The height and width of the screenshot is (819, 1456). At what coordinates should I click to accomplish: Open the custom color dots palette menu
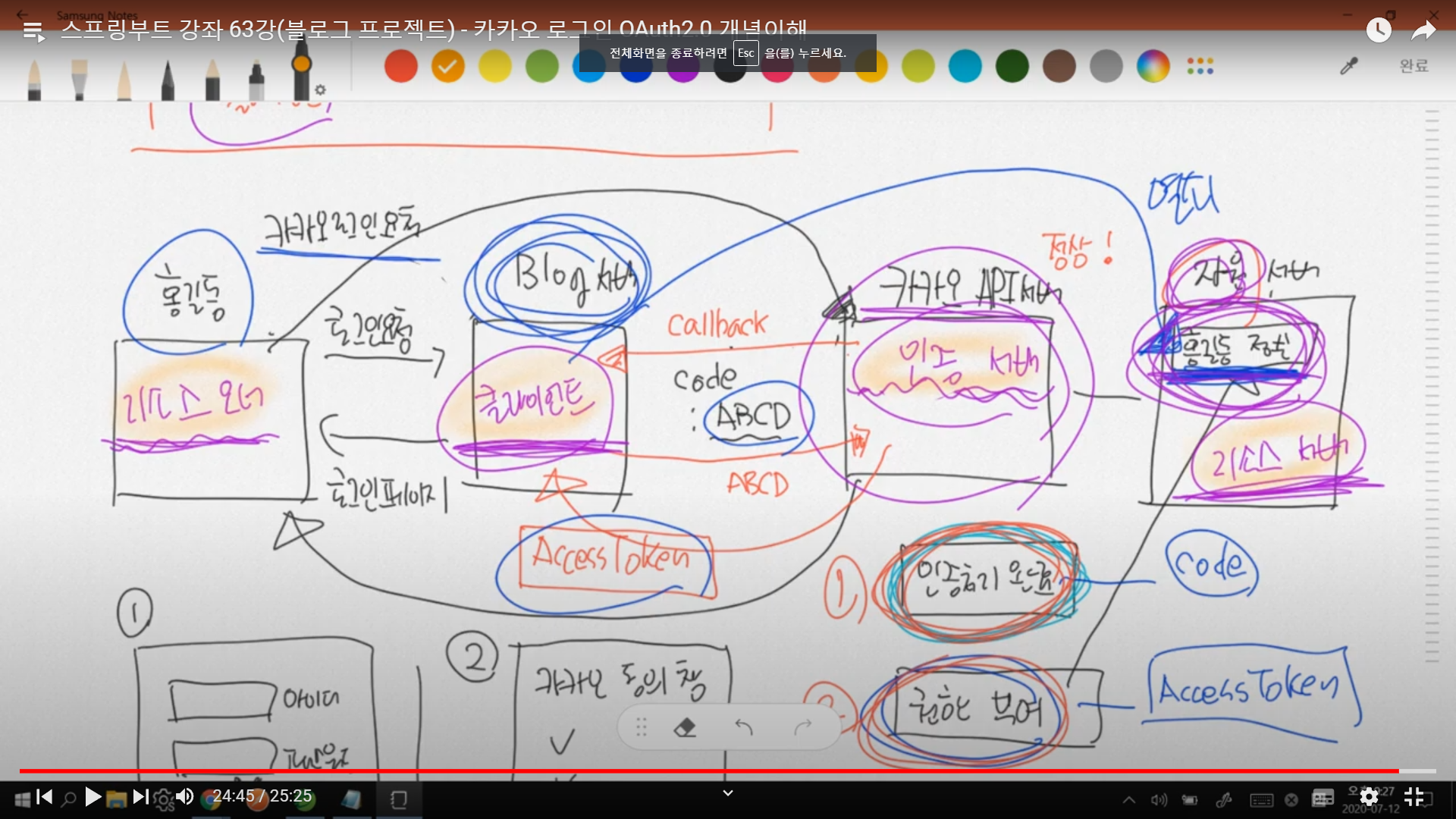(x=1200, y=67)
